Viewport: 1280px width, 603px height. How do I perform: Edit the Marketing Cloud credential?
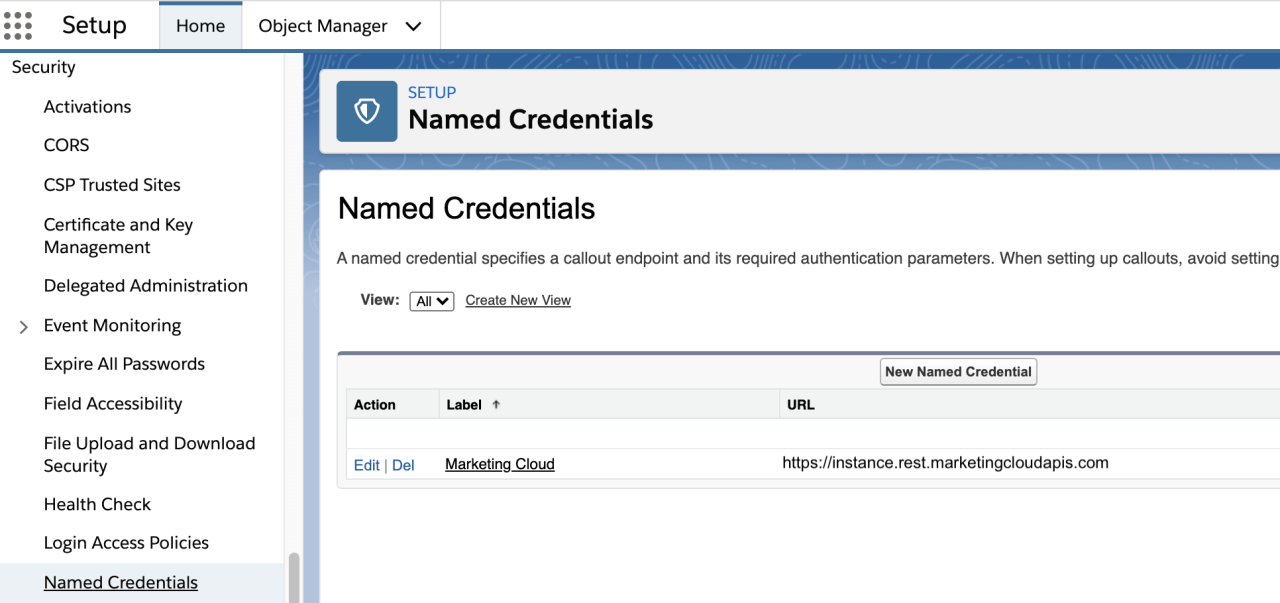click(367, 465)
